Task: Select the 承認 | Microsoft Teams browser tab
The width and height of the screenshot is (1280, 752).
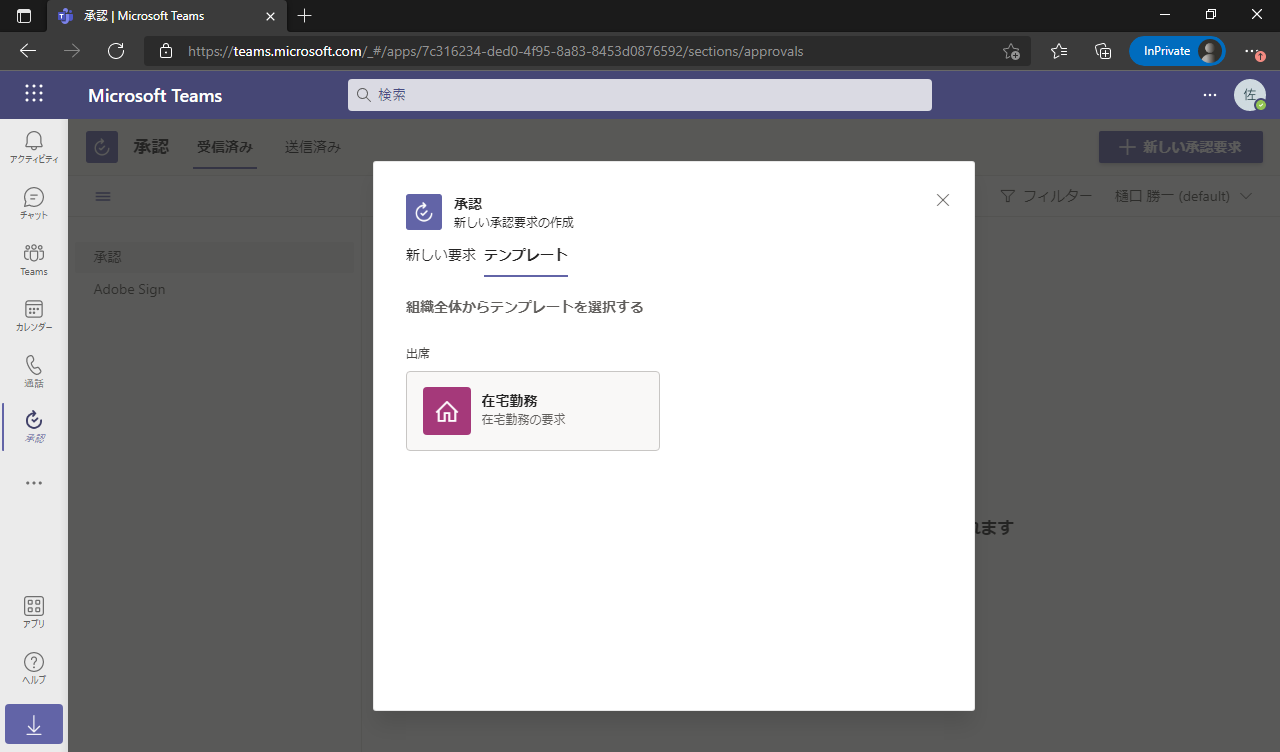Action: (x=165, y=16)
